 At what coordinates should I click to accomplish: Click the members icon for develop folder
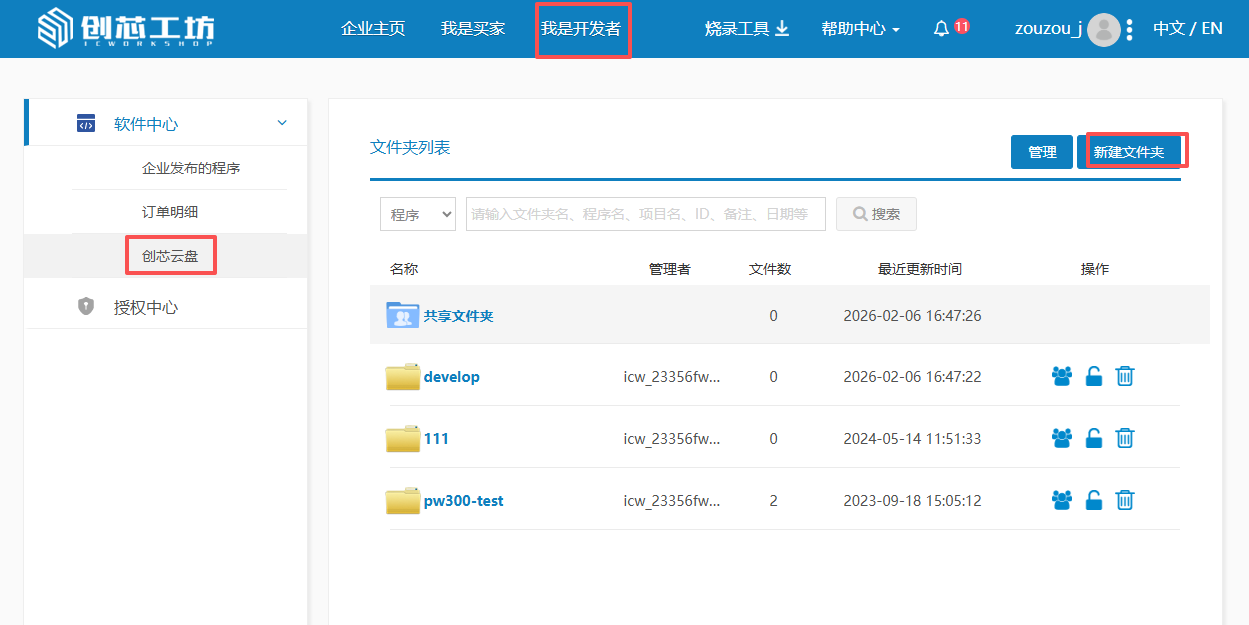[x=1061, y=377]
